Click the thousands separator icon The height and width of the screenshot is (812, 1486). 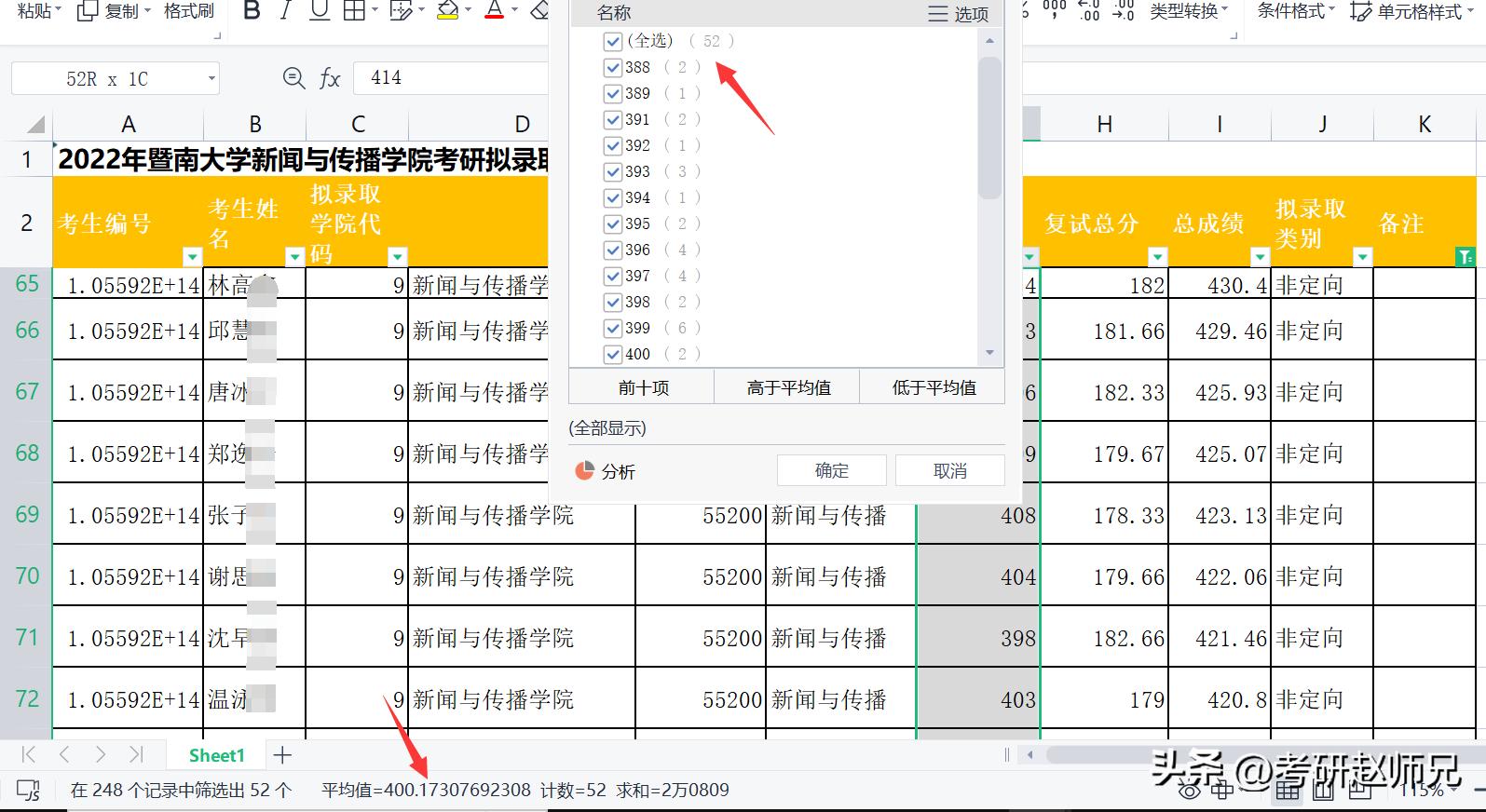[1055, 9]
